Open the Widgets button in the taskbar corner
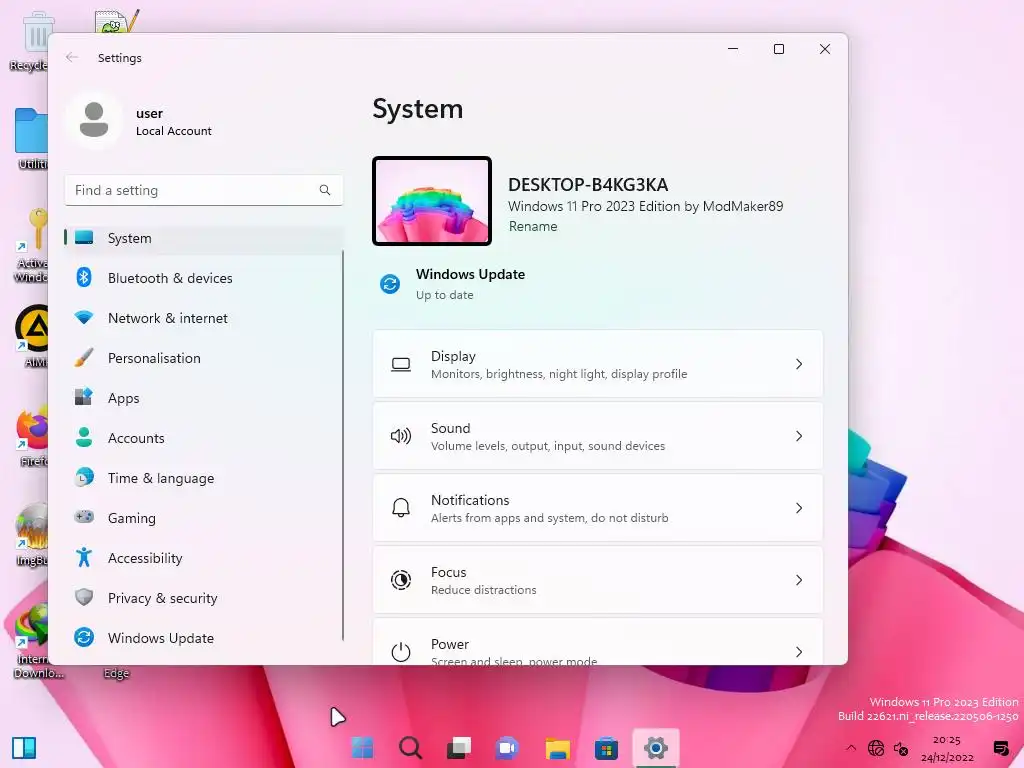Viewport: 1024px width, 768px height. [24, 748]
